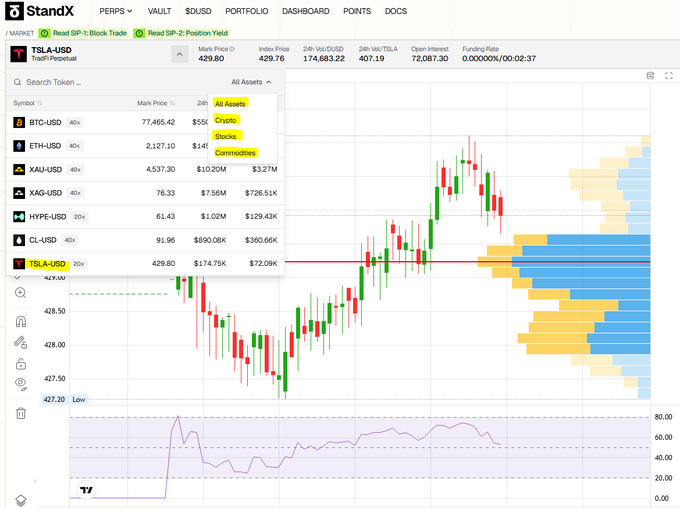Click HYPE-USD 20x leverage badge
Image resolution: width=680 pixels, height=509 pixels.
(x=79, y=216)
